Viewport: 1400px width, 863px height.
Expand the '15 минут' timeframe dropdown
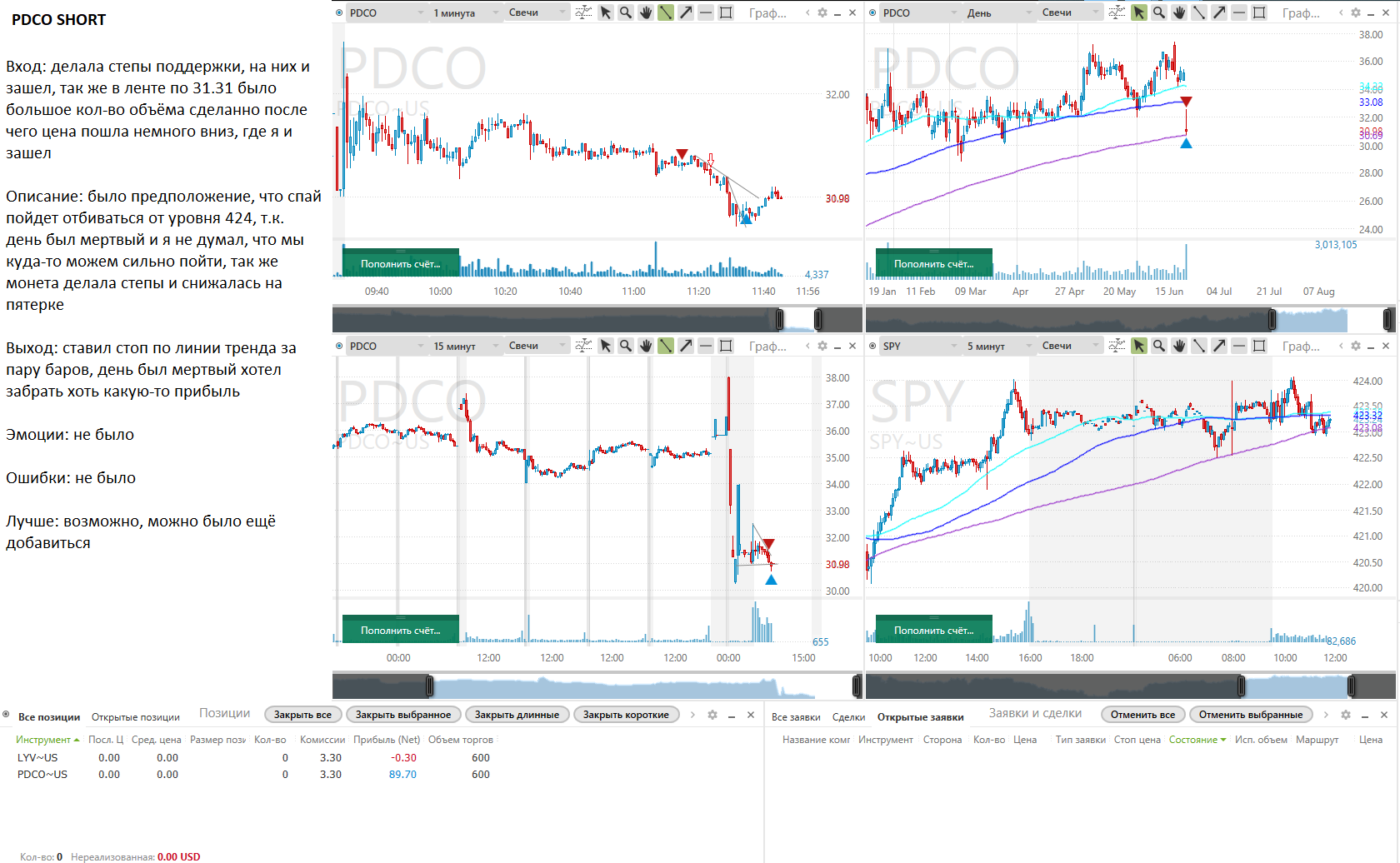(x=465, y=346)
